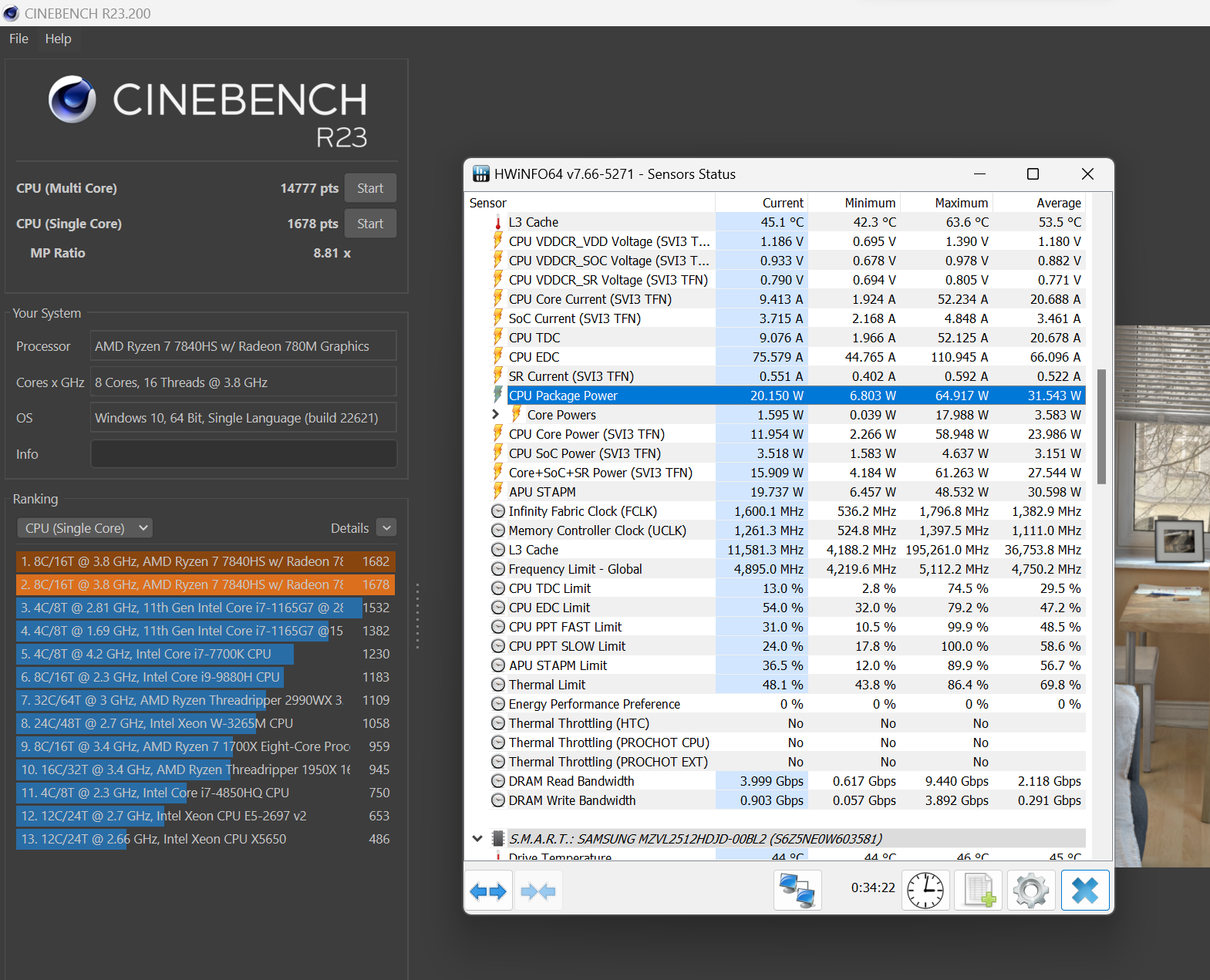Viewport: 1210px width, 980px height.
Task: Click the circle icon beside Thermal Limit
Action: pos(498,685)
